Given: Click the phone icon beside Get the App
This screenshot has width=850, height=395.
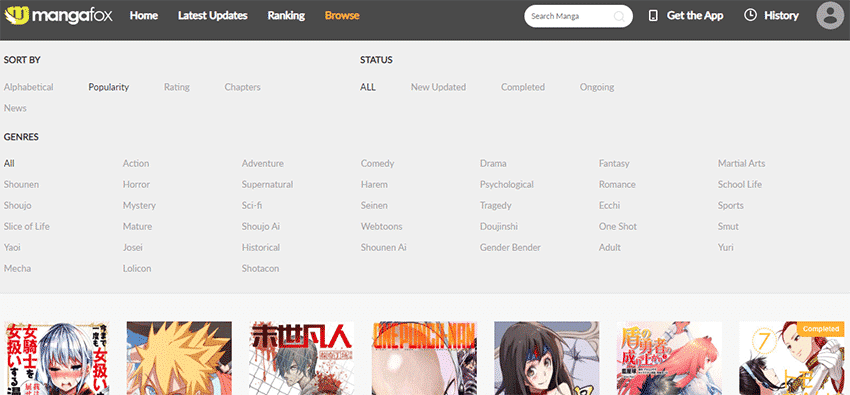Looking at the screenshot, I should [x=653, y=16].
